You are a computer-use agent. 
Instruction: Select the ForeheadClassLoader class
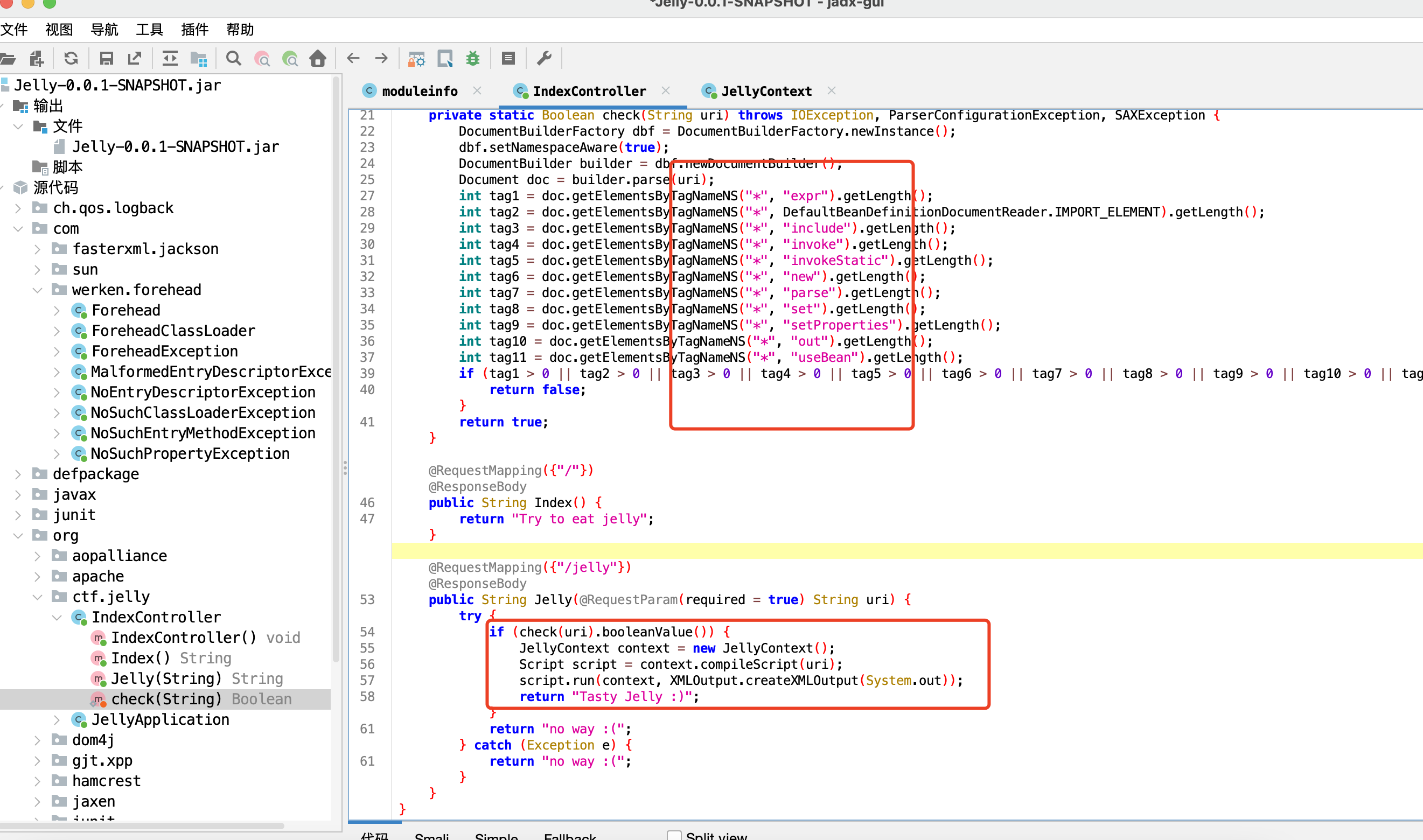pyautogui.click(x=173, y=331)
